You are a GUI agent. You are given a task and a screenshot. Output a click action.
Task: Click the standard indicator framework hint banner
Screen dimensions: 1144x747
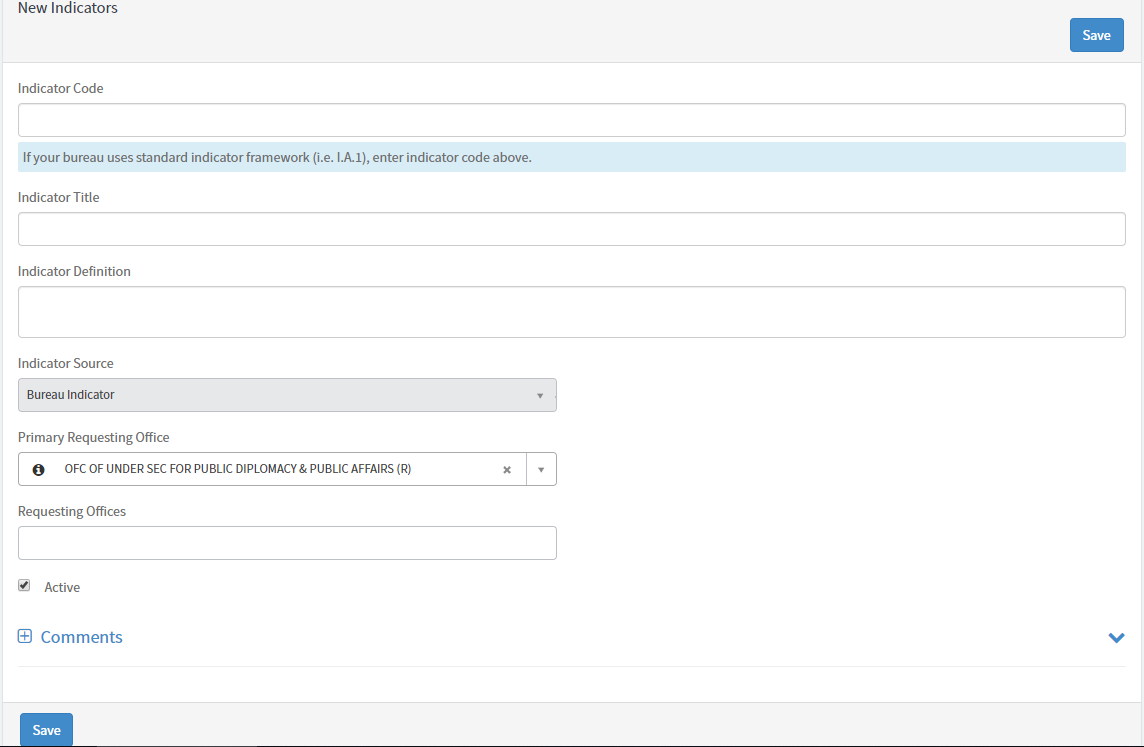pos(571,157)
